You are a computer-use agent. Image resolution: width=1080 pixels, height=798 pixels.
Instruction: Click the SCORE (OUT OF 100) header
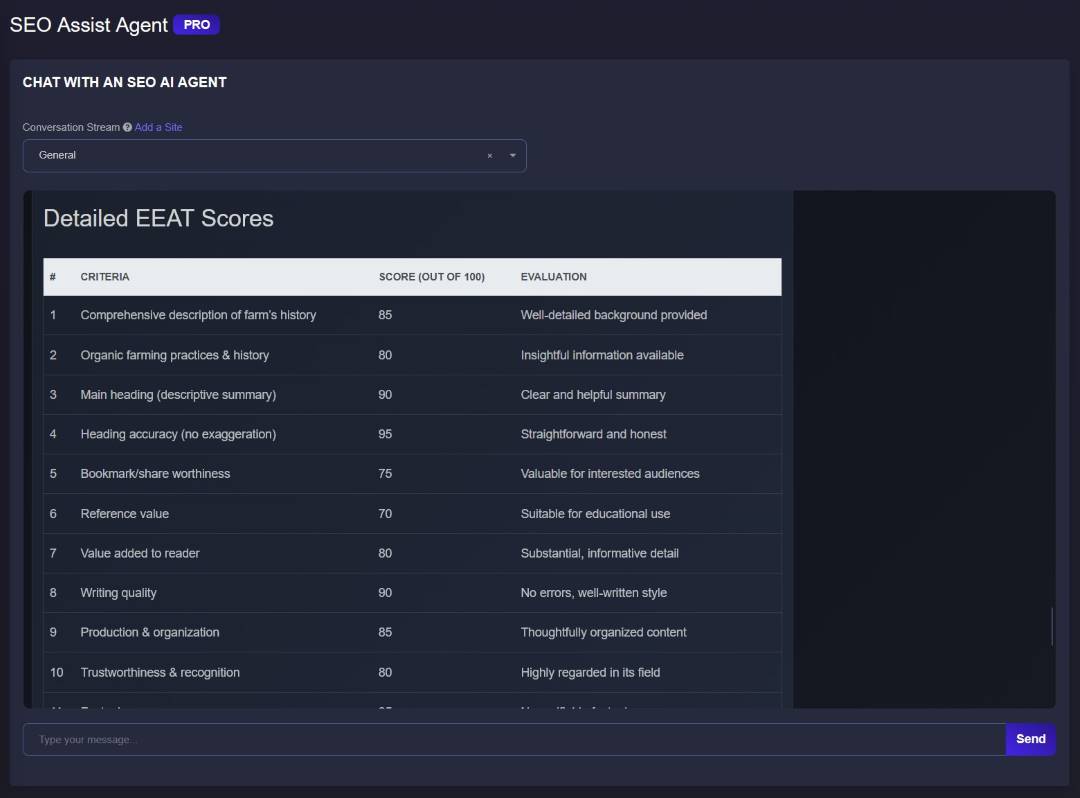432,277
